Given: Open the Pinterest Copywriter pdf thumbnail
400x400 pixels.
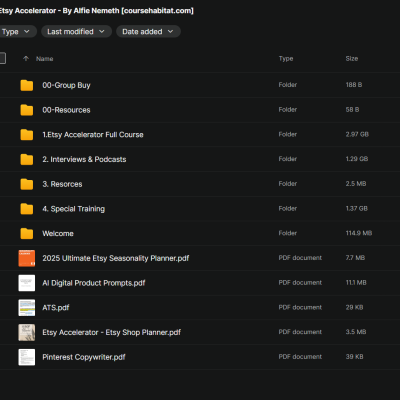Looking at the screenshot, I should coord(27,357).
